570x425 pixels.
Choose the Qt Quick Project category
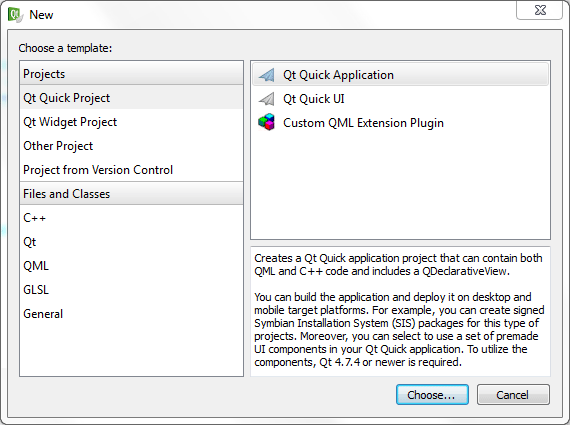[x=131, y=98]
